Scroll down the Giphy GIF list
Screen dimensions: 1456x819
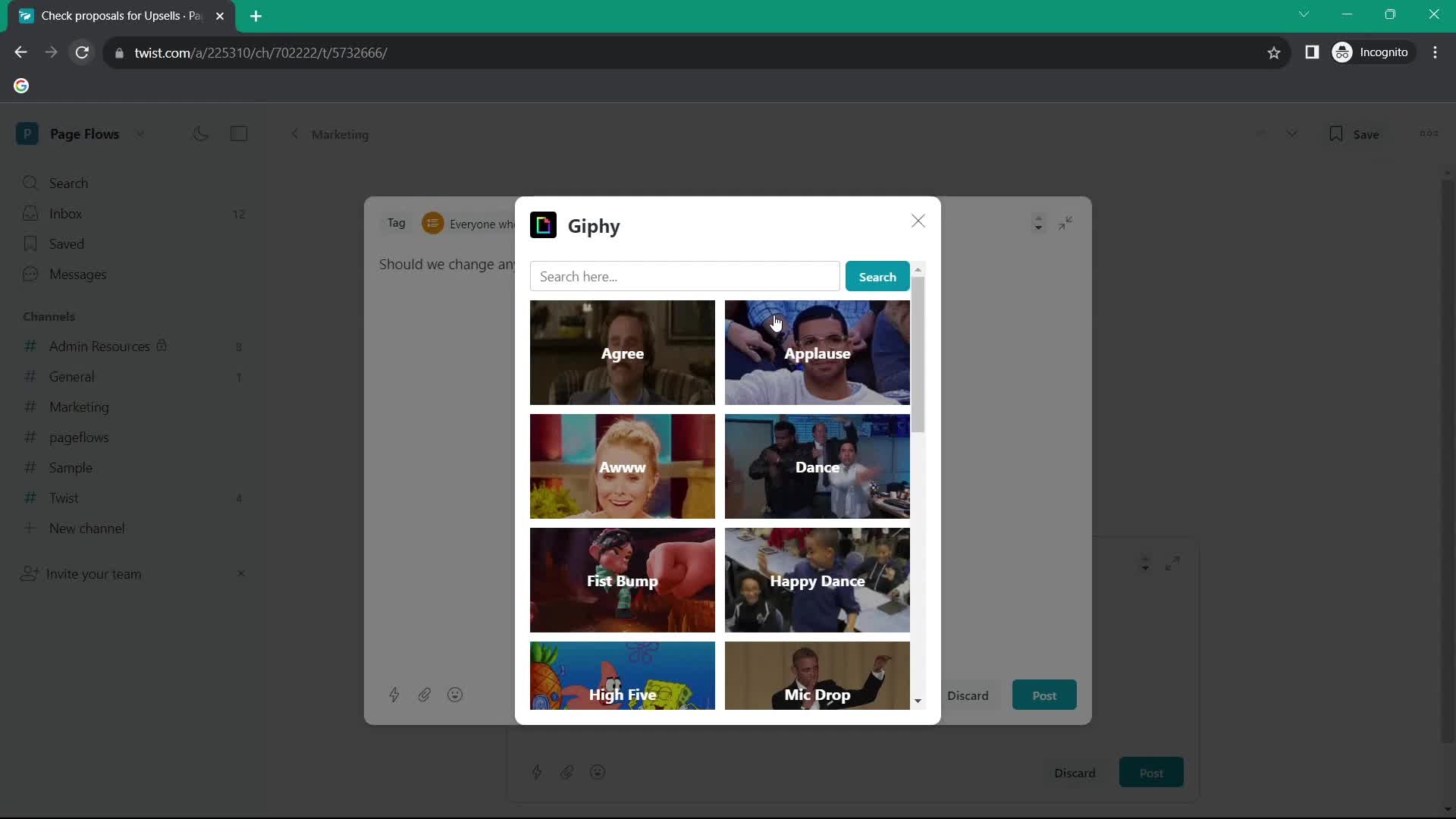pos(918,701)
